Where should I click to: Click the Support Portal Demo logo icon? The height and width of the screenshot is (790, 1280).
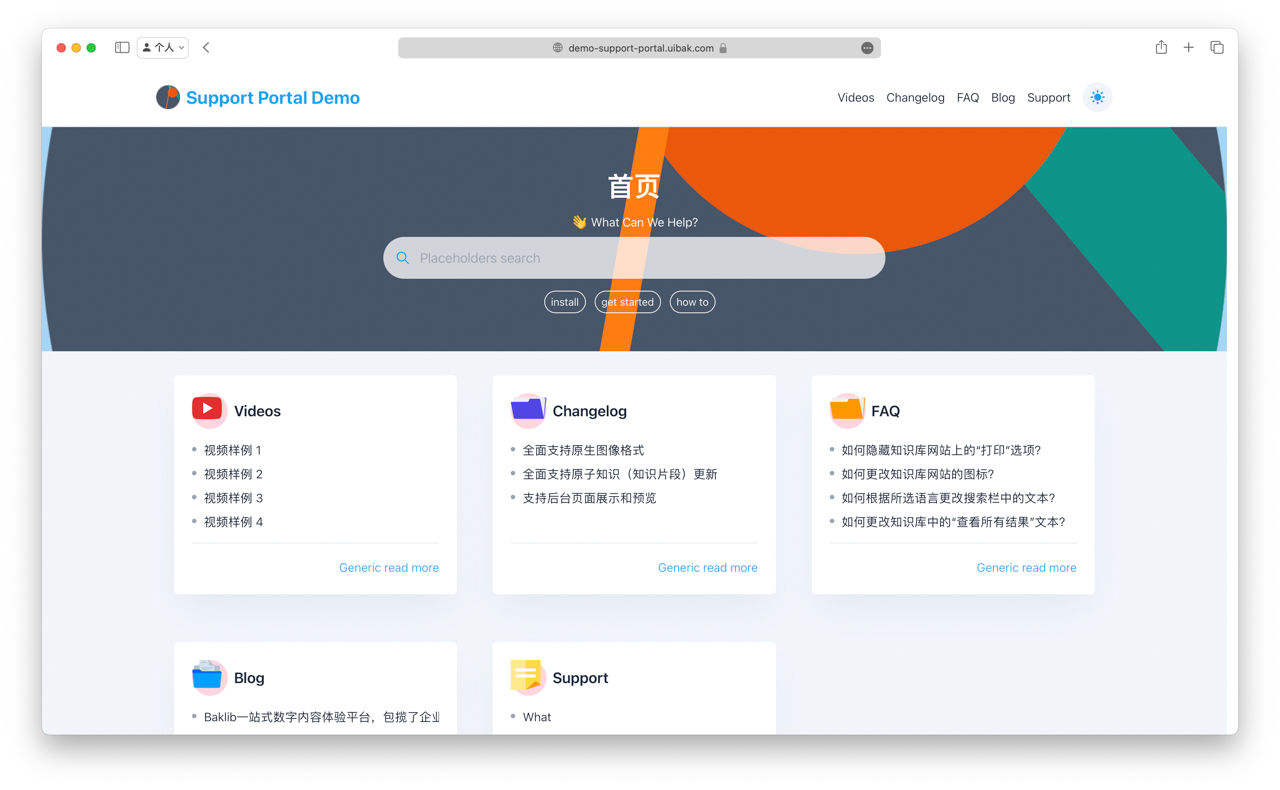click(167, 97)
